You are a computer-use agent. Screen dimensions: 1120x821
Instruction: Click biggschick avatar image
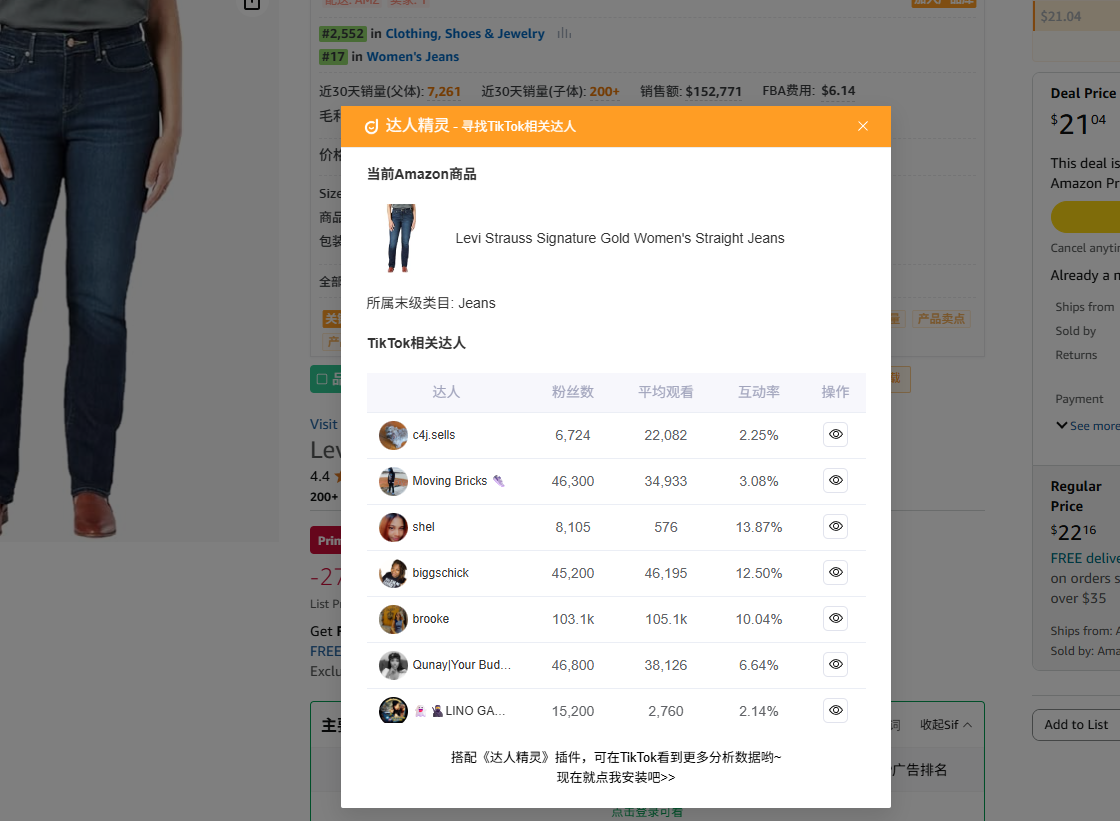(393, 573)
